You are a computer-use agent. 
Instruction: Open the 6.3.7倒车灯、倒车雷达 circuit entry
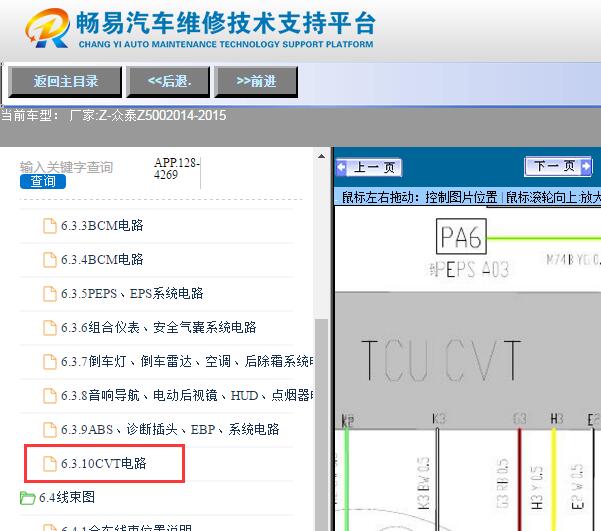pyautogui.click(x=187, y=361)
